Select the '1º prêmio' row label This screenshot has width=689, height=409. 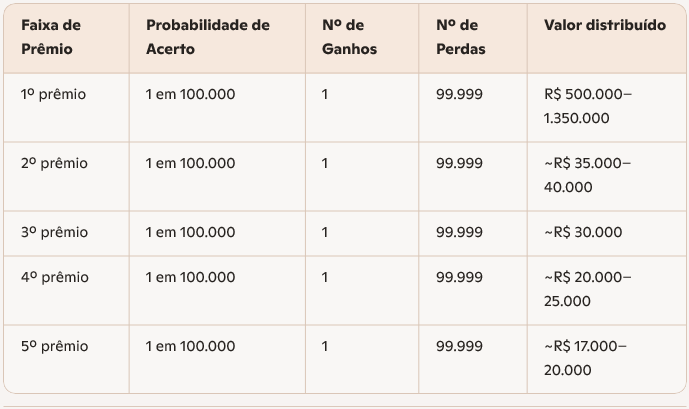(54, 95)
